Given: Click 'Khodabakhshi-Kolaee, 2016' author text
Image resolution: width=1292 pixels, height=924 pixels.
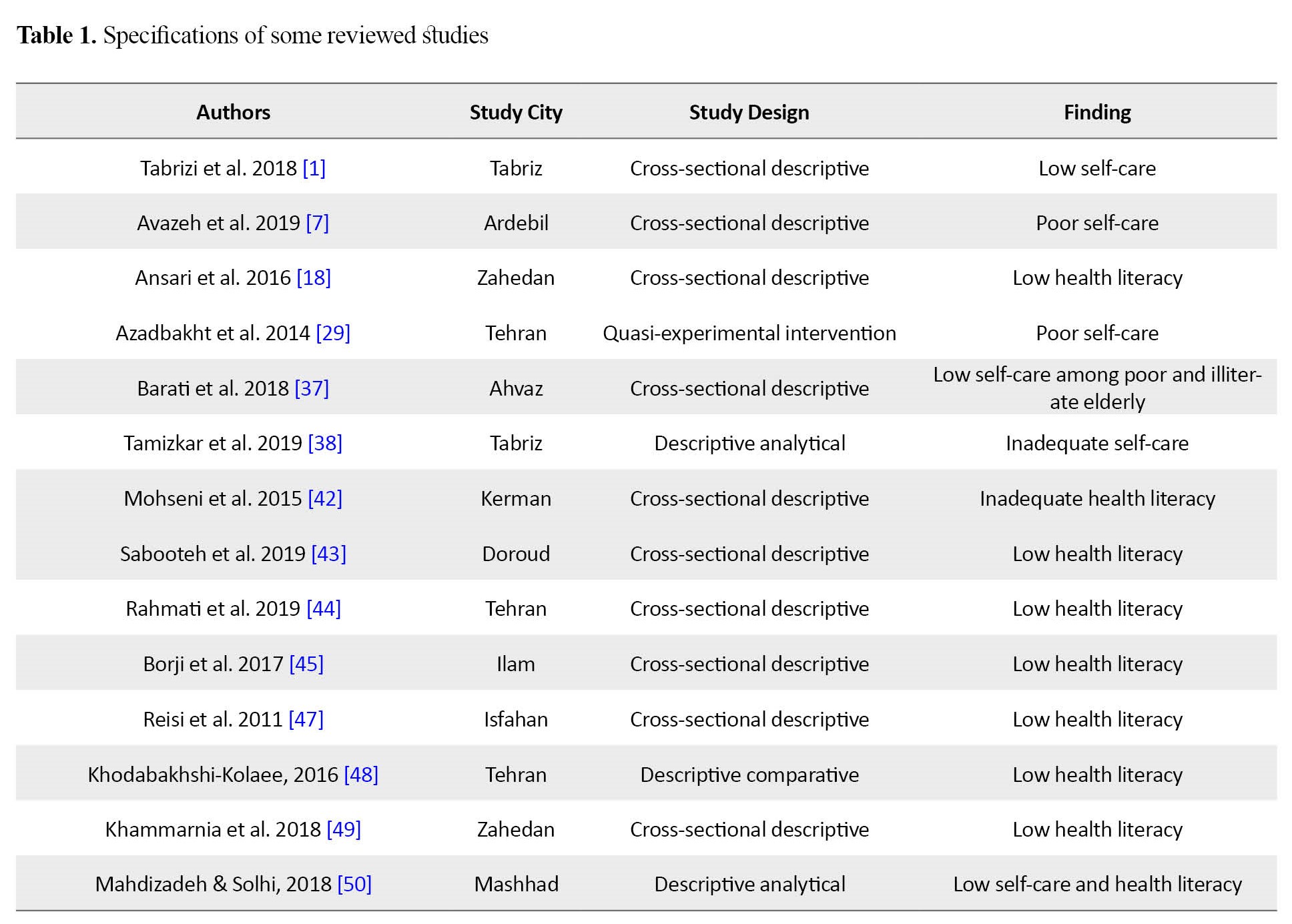Looking at the screenshot, I should coord(213,775).
